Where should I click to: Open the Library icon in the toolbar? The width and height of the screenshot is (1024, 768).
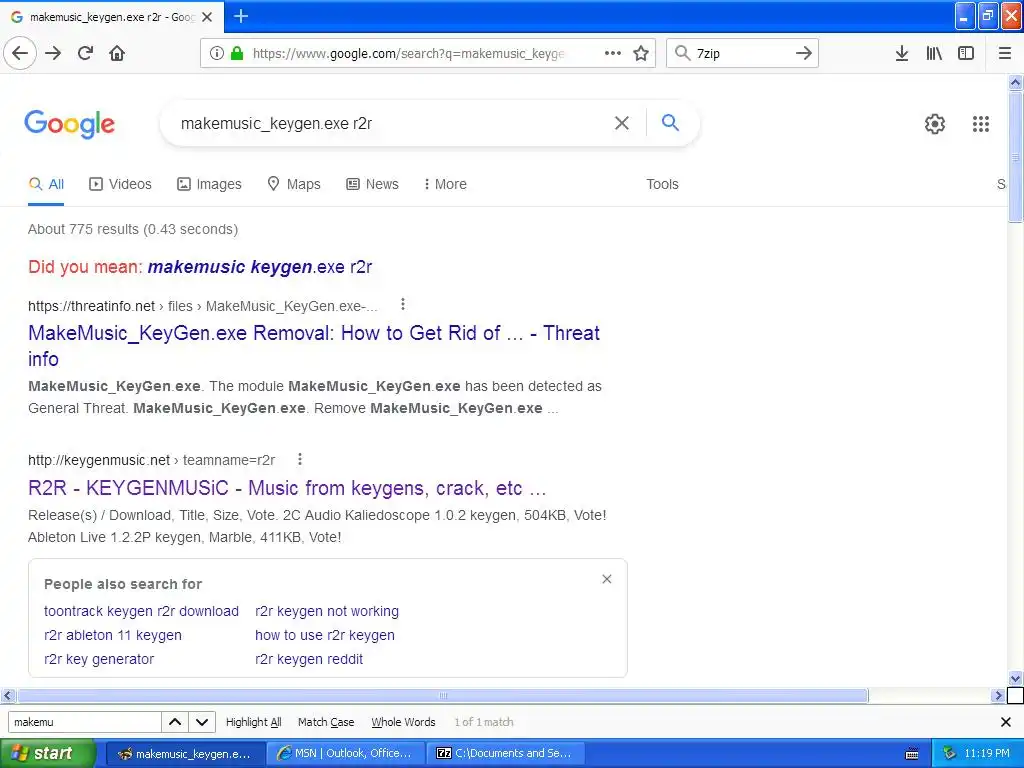click(x=934, y=53)
